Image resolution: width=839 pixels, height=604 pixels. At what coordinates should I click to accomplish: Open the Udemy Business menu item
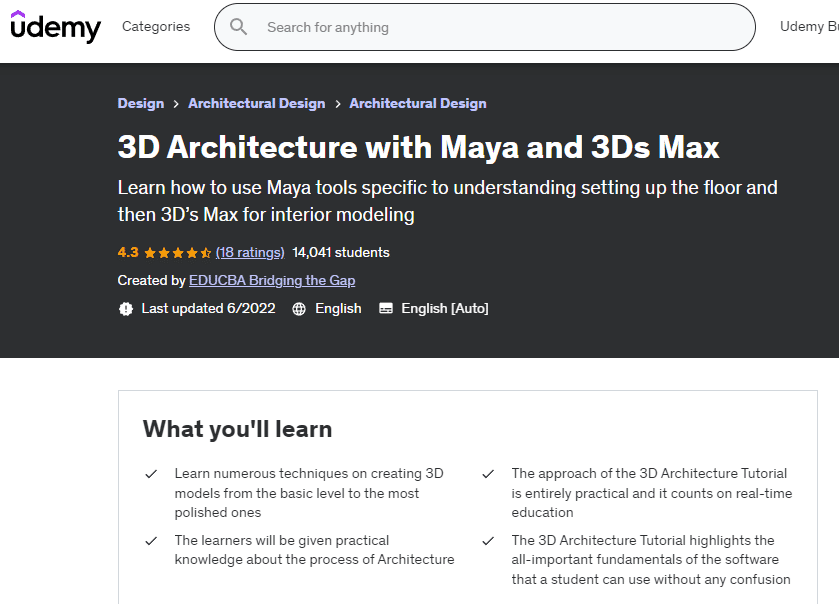[809, 27]
